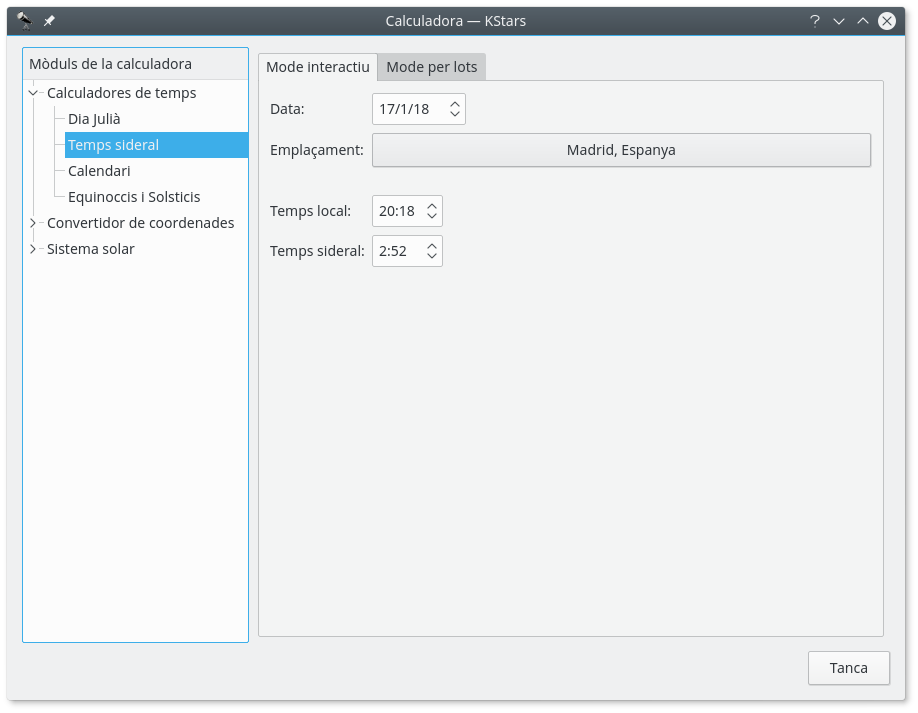Open Equinoccis i Solsticis module
The height and width of the screenshot is (713, 918).
[x=134, y=197]
